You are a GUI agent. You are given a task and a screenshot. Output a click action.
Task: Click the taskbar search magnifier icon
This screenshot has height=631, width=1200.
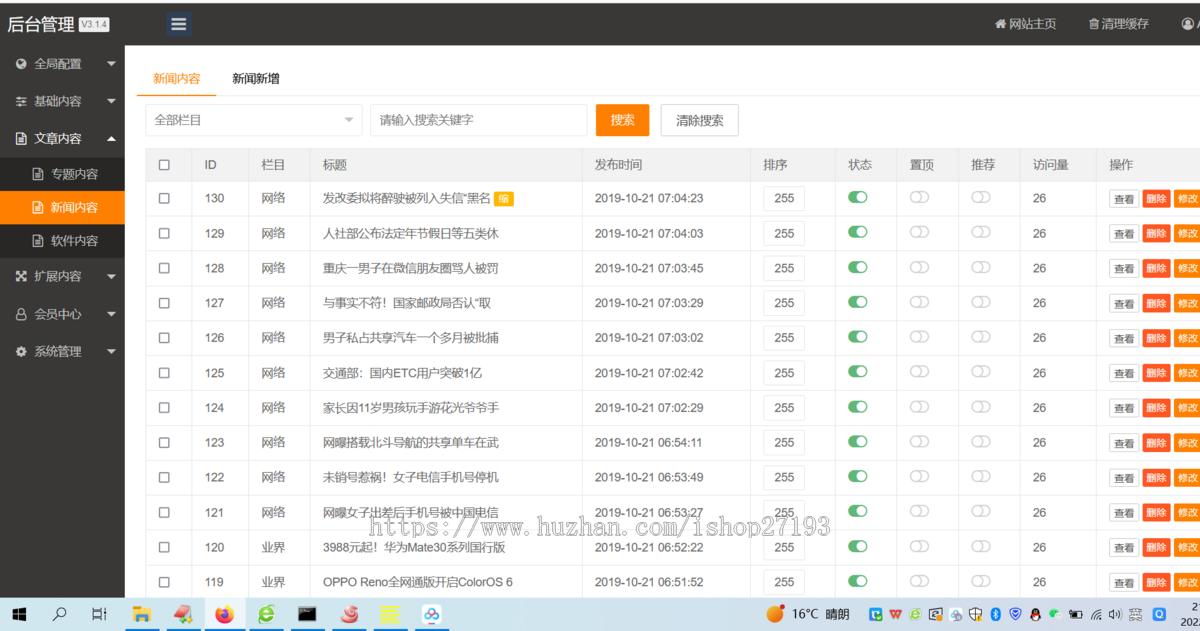tap(59, 614)
